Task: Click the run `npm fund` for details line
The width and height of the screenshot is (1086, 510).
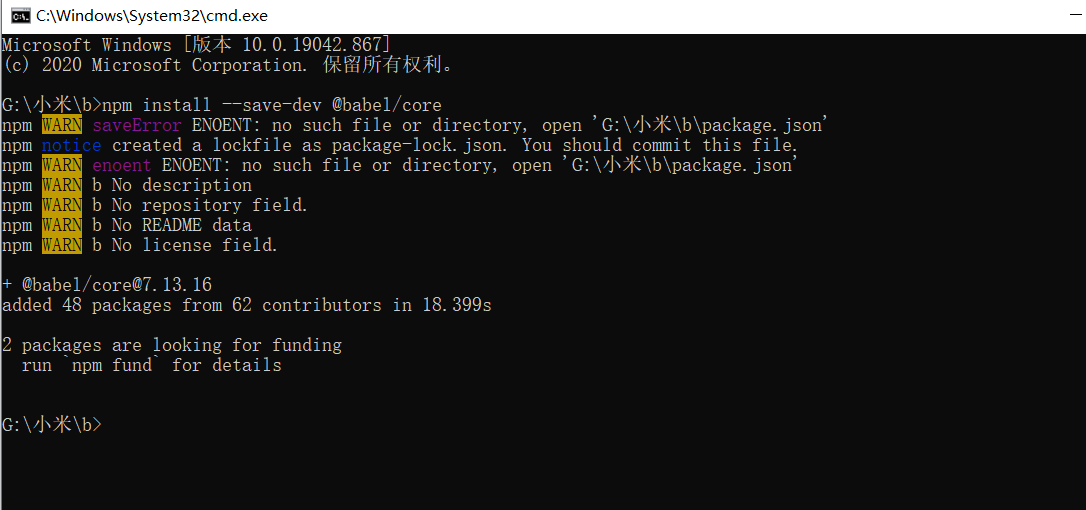Action: tap(152, 365)
